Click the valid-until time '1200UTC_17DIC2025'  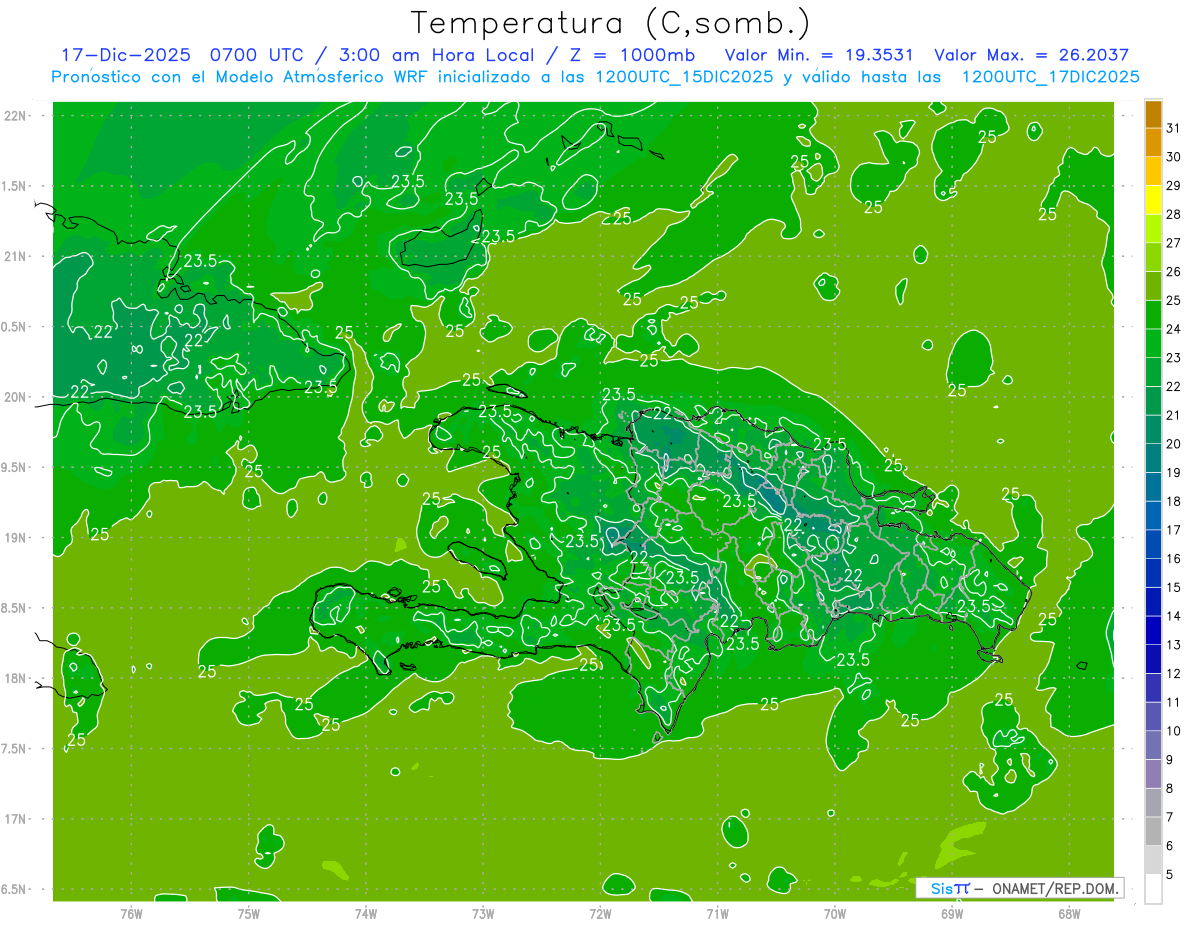1050,77
